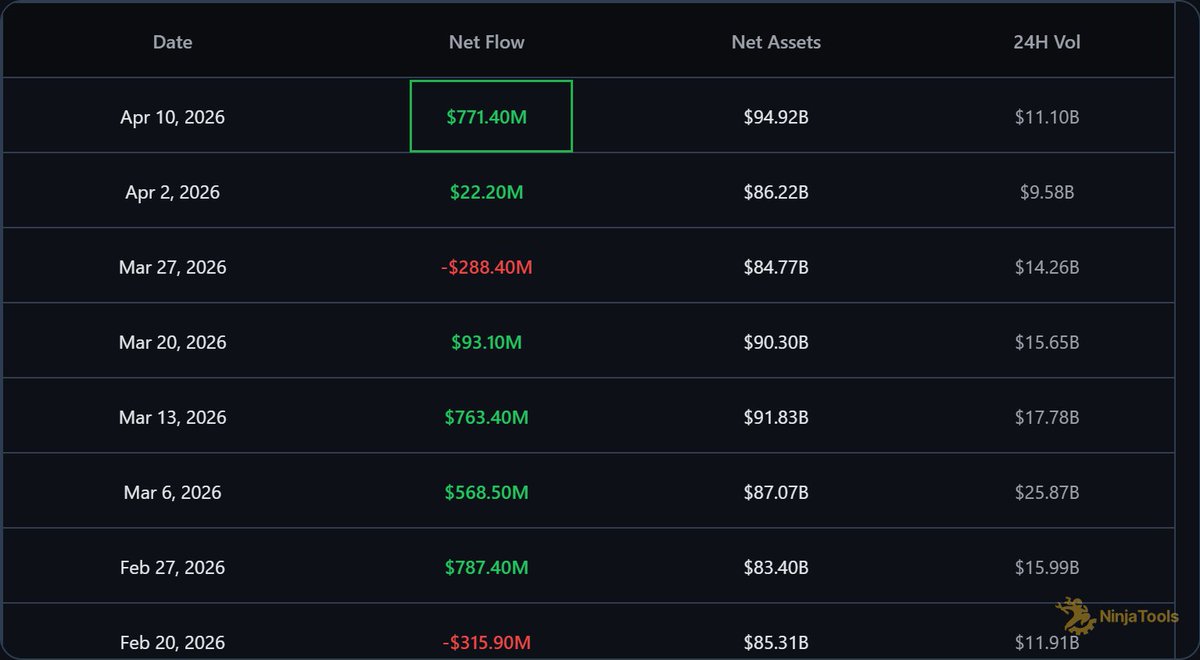
Task: Click the $94.92B net assets value
Action: point(776,117)
